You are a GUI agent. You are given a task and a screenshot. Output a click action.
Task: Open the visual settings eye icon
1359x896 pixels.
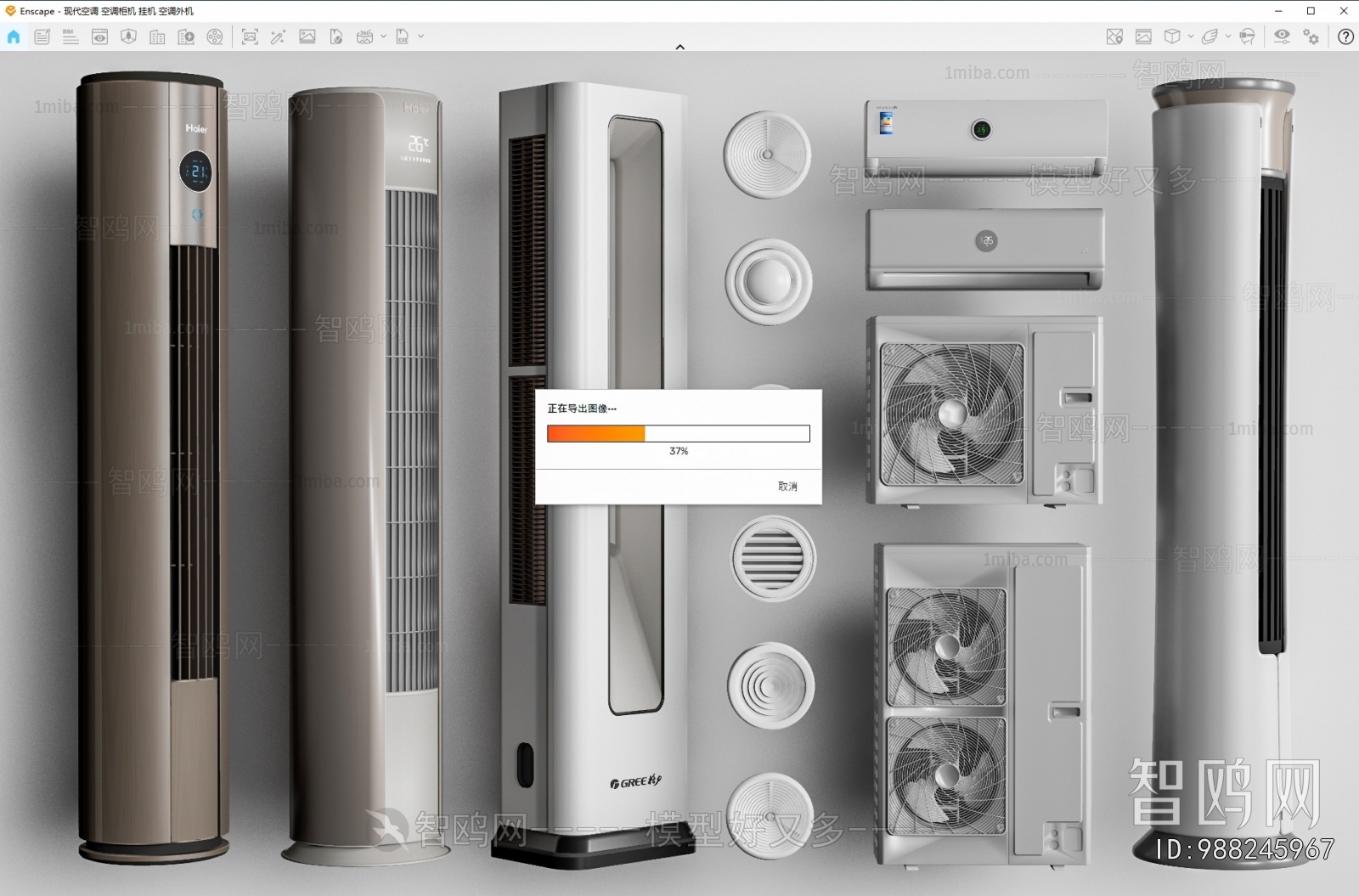pyautogui.click(x=1283, y=37)
